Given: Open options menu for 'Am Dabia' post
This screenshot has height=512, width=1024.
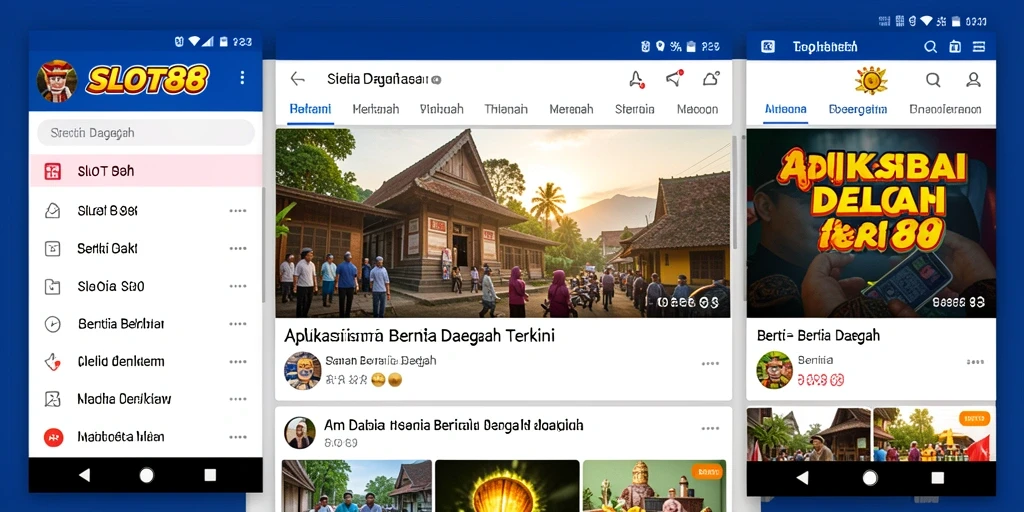Looking at the screenshot, I should coord(710,428).
